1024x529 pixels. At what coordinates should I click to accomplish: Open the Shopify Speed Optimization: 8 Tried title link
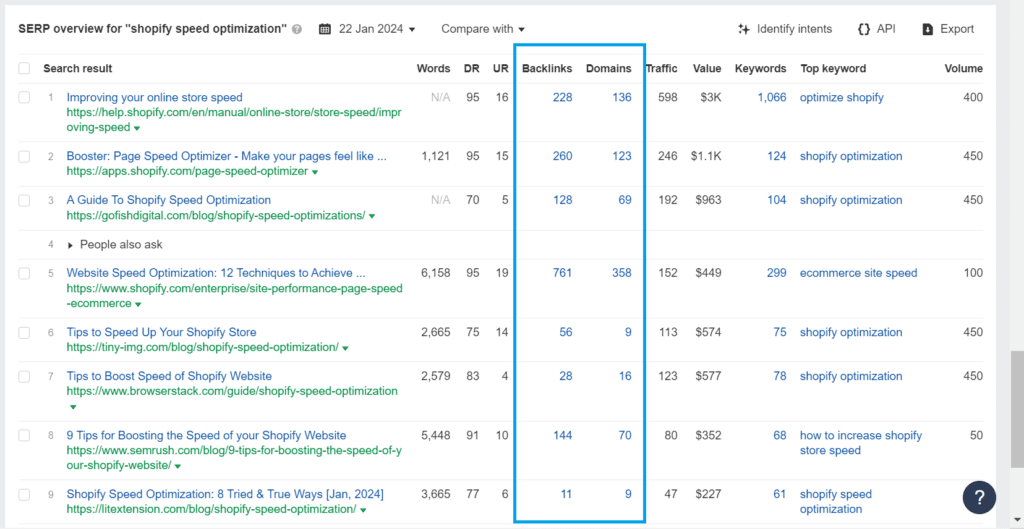point(225,494)
